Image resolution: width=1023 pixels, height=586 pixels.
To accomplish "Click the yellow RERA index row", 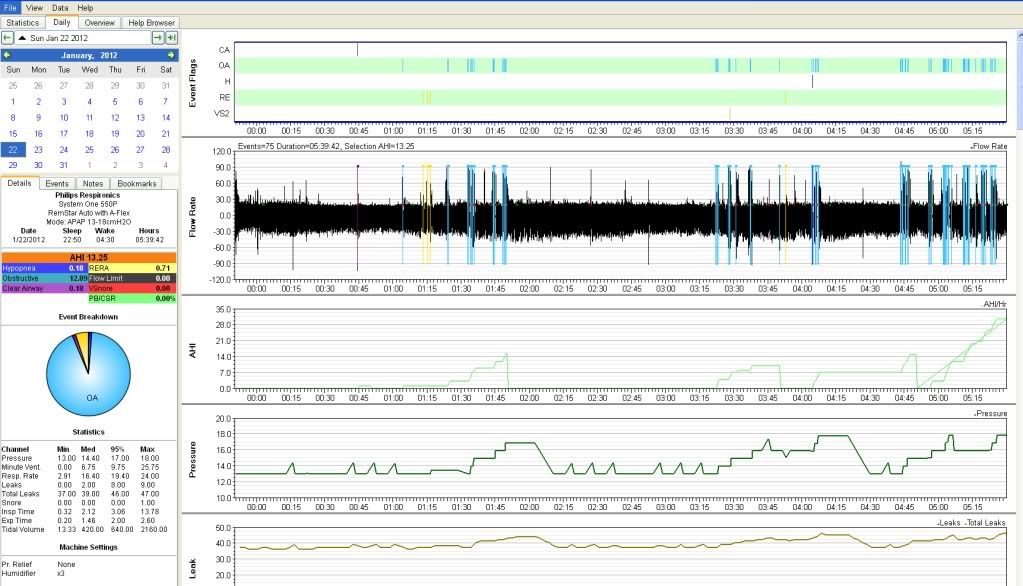I will point(132,268).
